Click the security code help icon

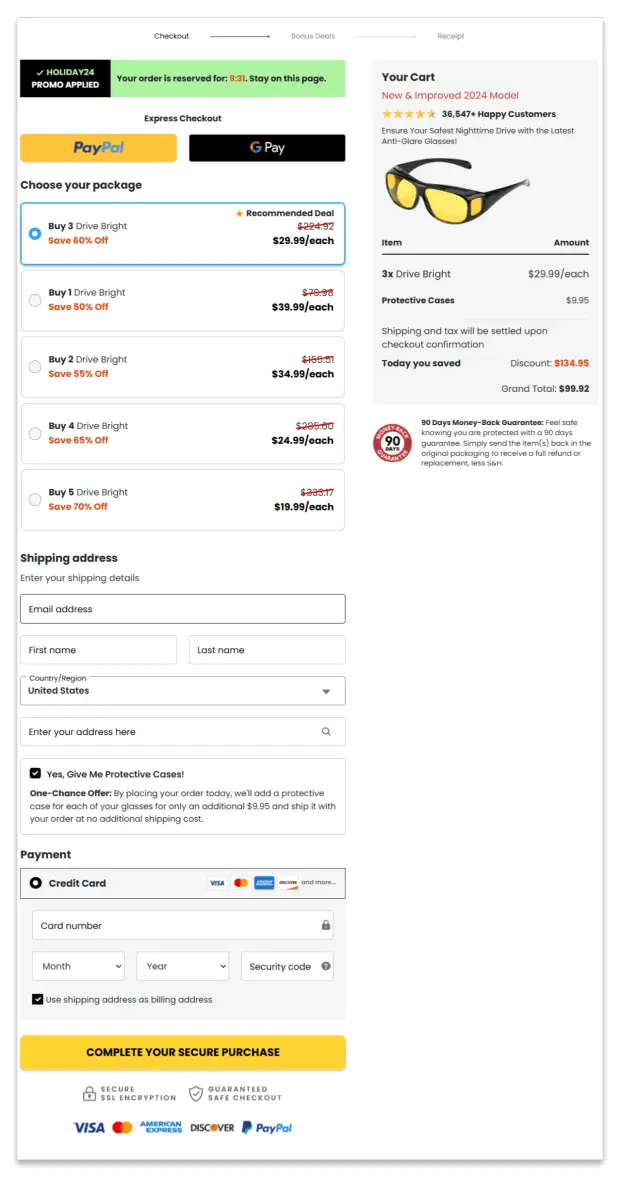click(327, 966)
